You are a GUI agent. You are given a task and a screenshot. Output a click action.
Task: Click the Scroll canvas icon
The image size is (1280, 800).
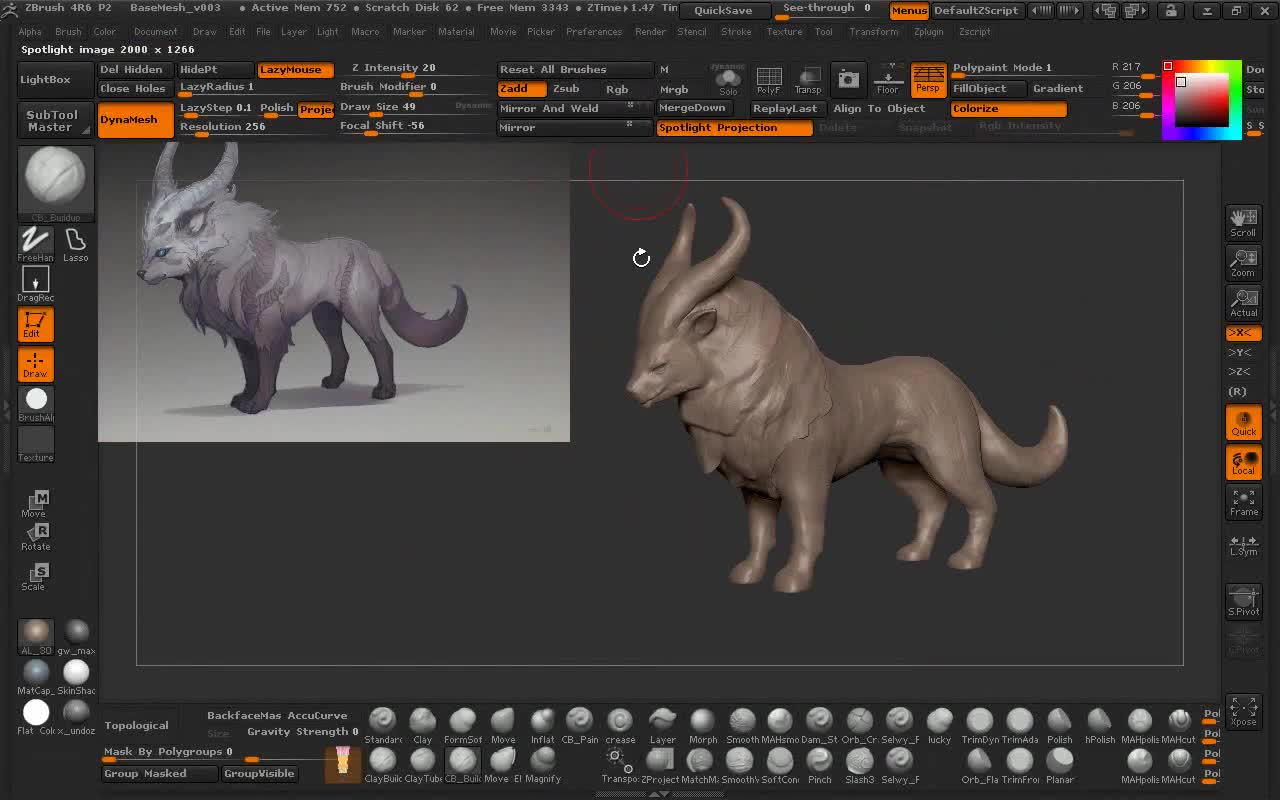(1244, 222)
